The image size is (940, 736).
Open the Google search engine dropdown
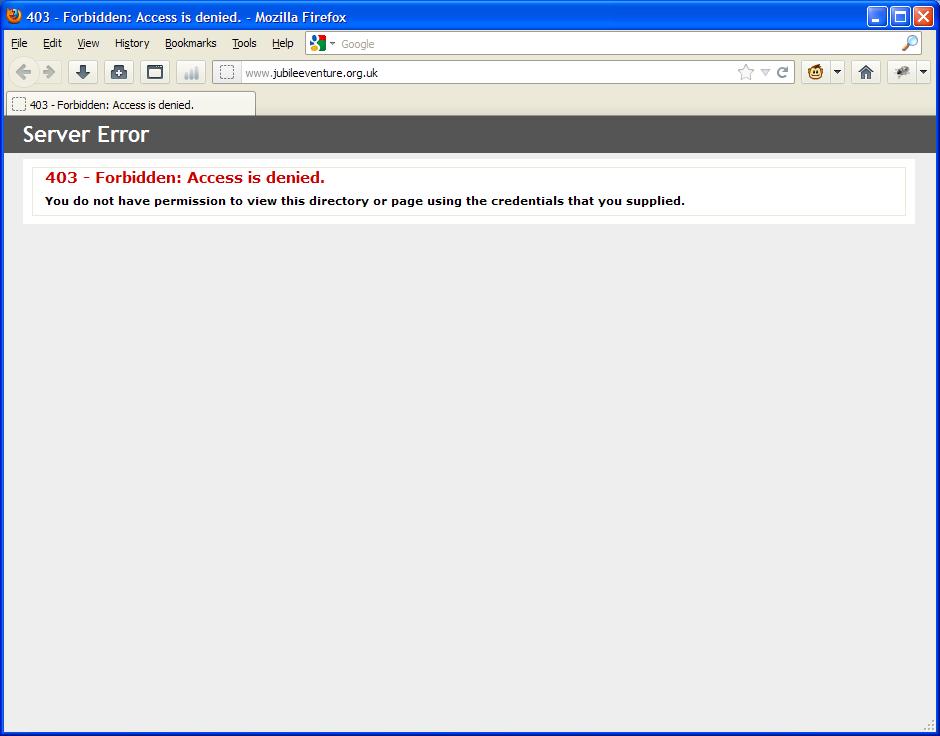coord(331,43)
